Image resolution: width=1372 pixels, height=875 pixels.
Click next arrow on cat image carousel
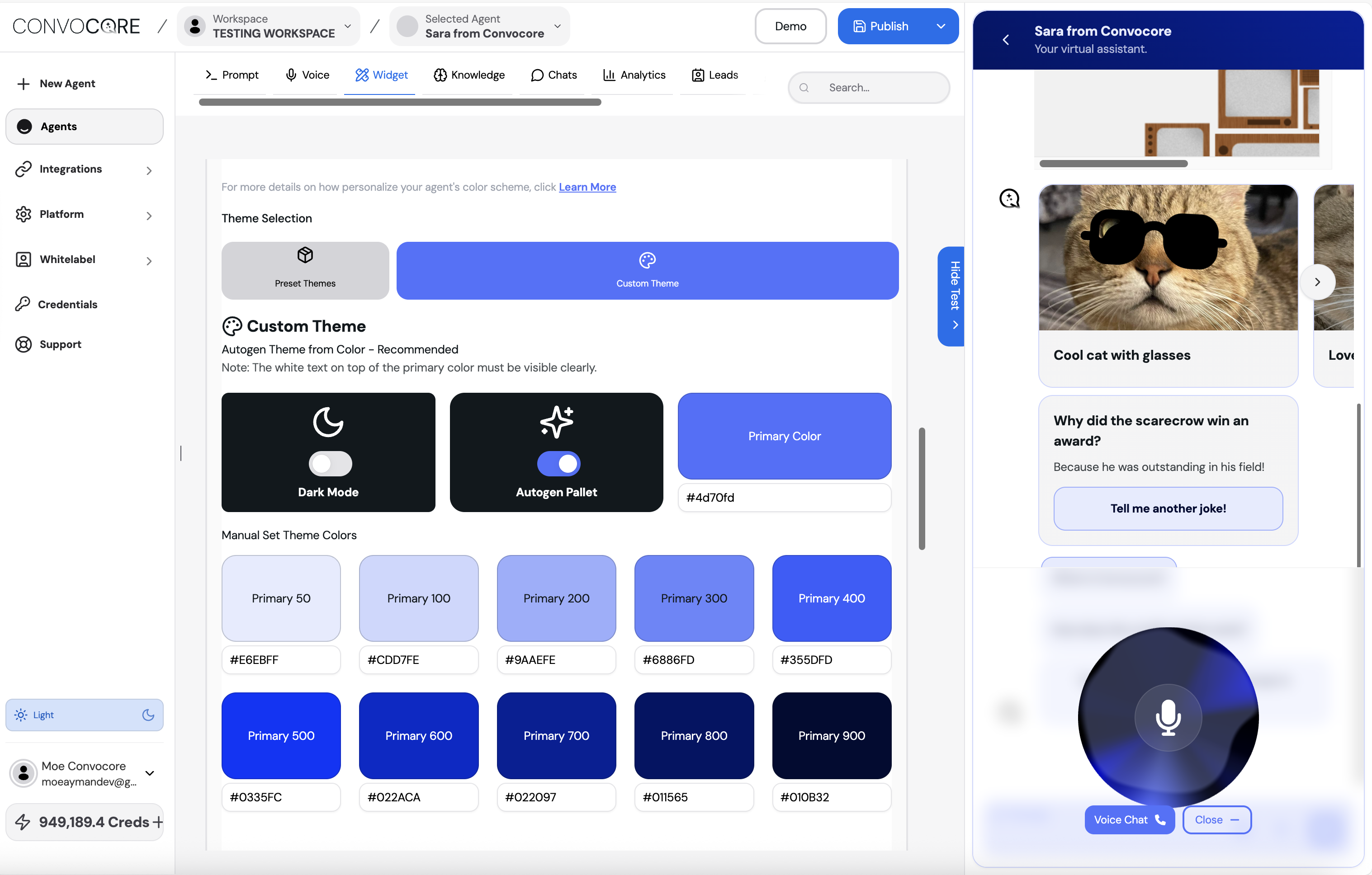click(x=1317, y=282)
